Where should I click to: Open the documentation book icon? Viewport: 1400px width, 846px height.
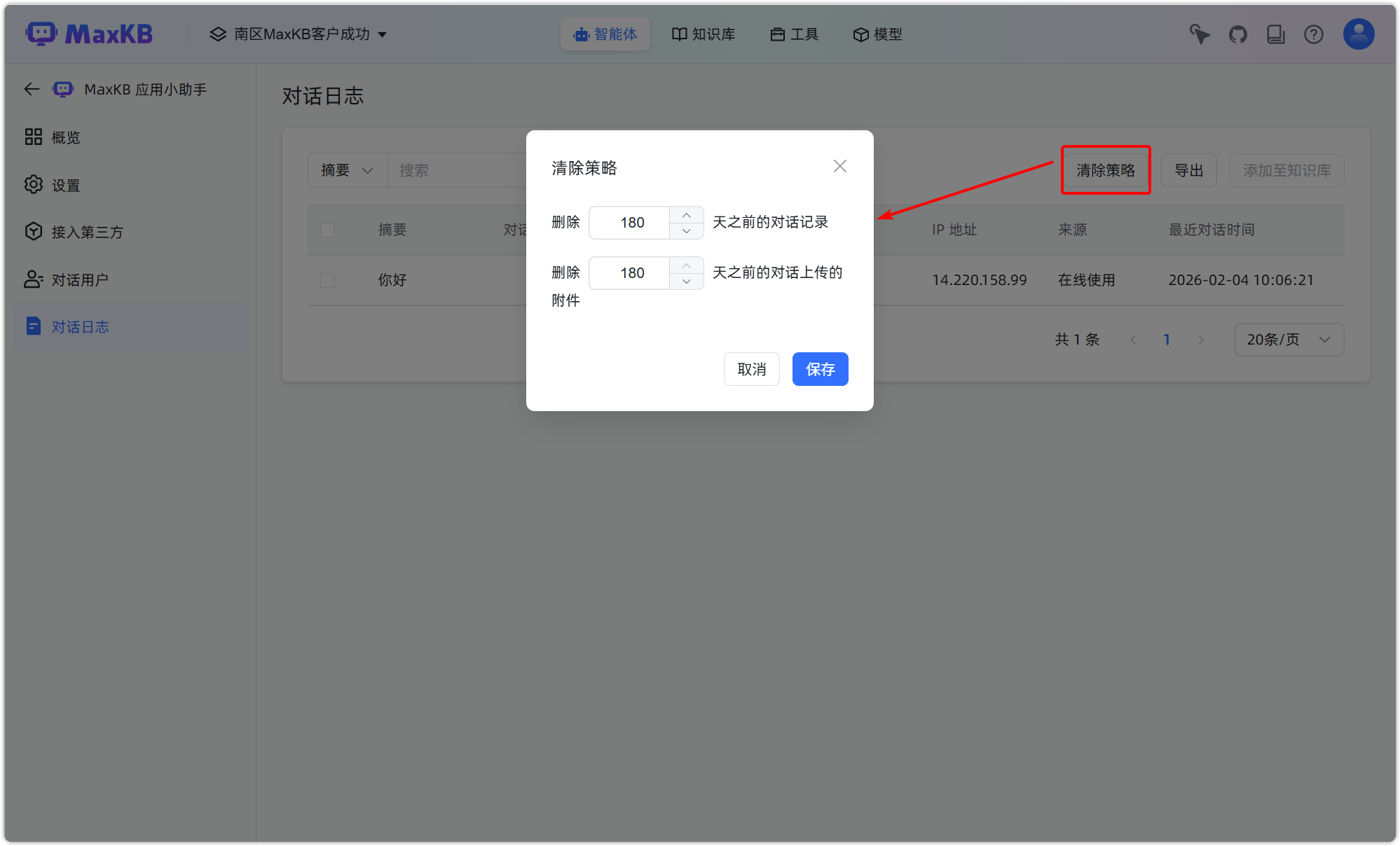click(x=1275, y=34)
